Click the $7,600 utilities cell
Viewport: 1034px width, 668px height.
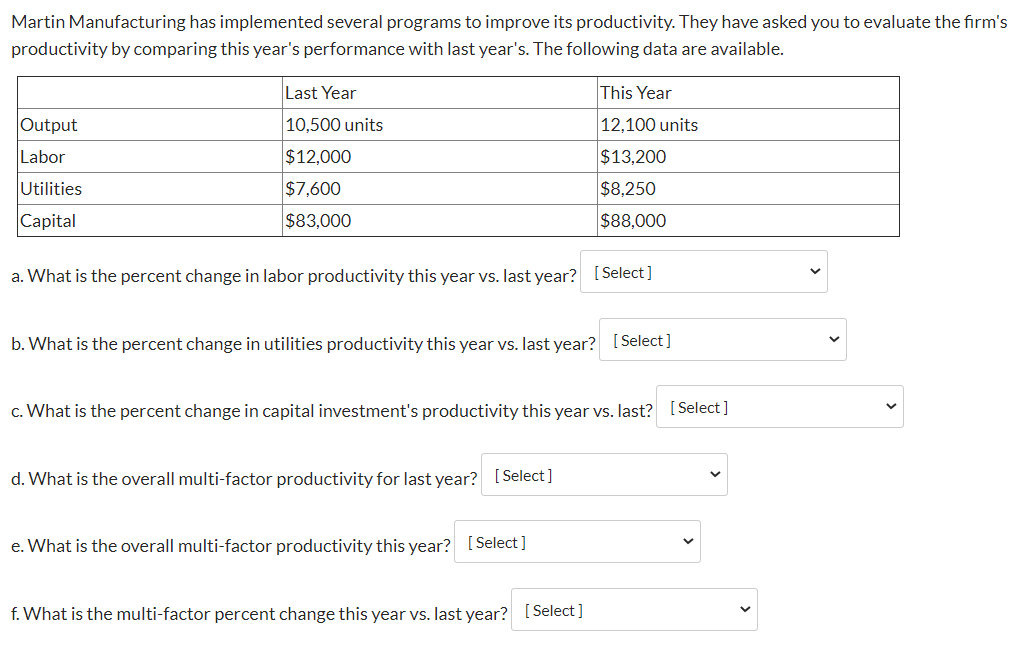[313, 189]
